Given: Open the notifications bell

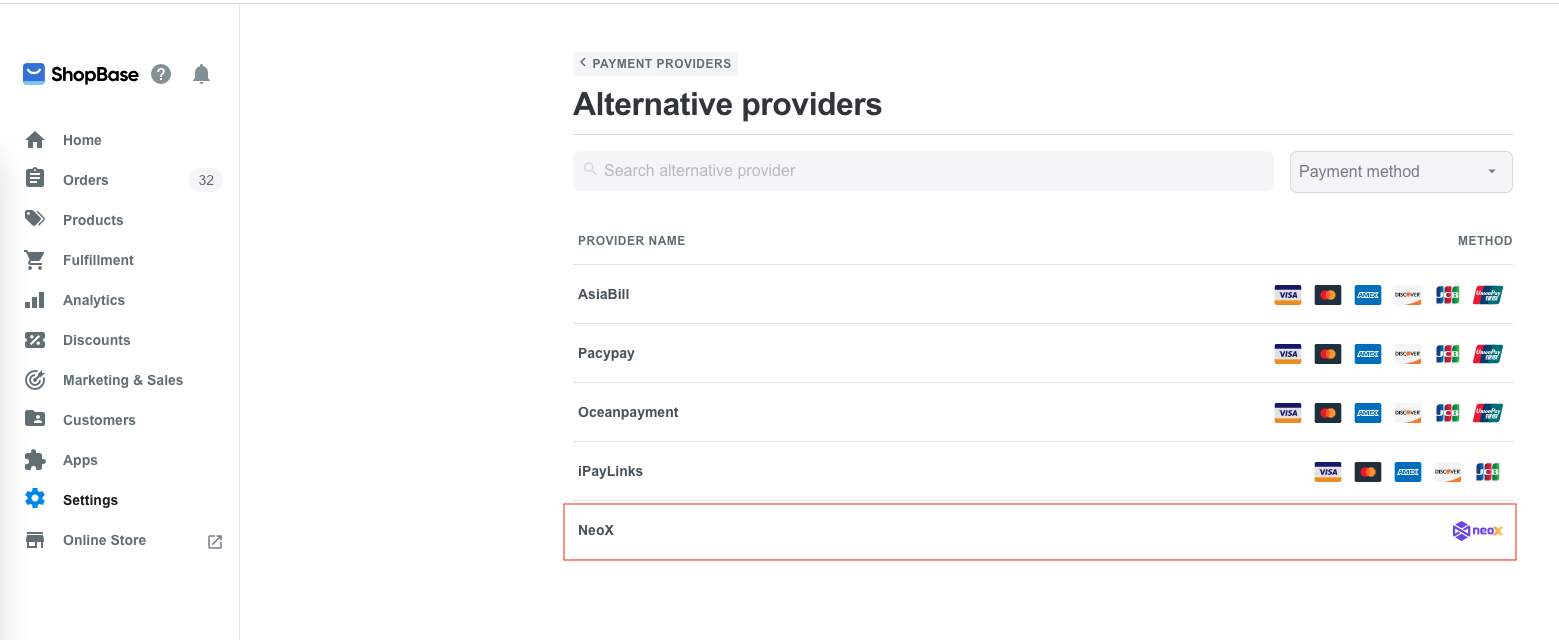Looking at the screenshot, I should coord(202,74).
